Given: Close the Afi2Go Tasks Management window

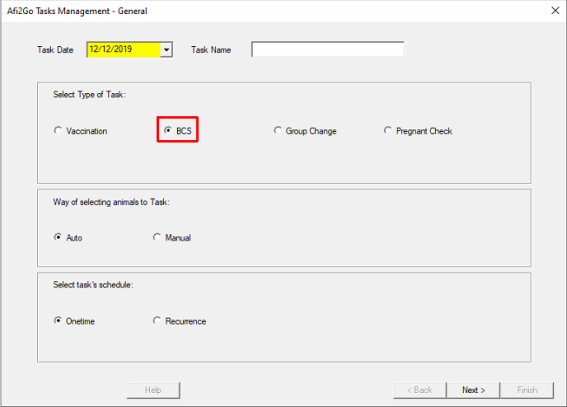Looking at the screenshot, I should 555,10.
